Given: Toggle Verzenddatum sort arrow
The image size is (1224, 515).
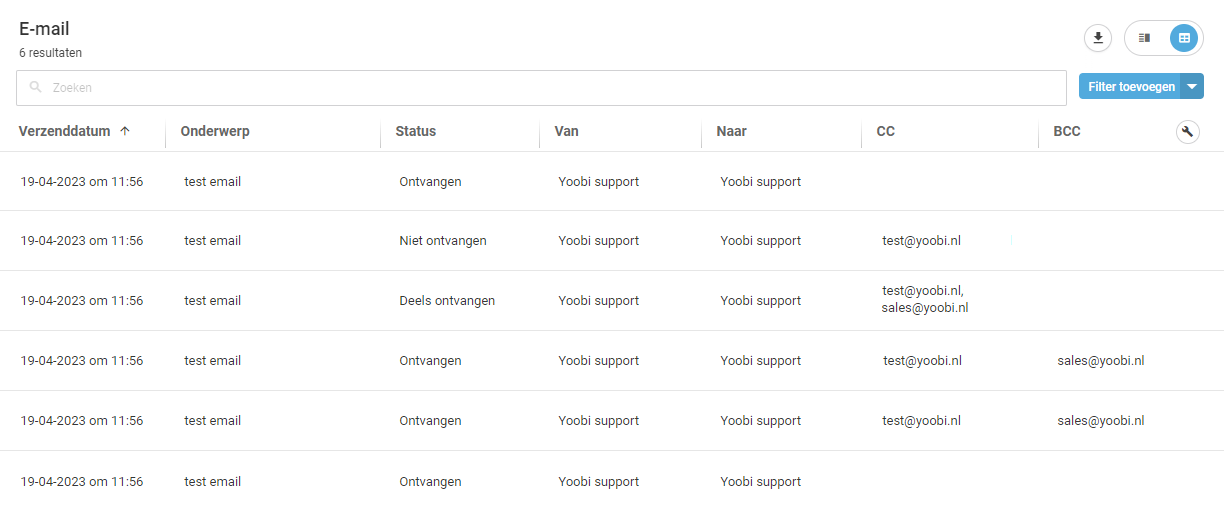Looking at the screenshot, I should (125, 131).
